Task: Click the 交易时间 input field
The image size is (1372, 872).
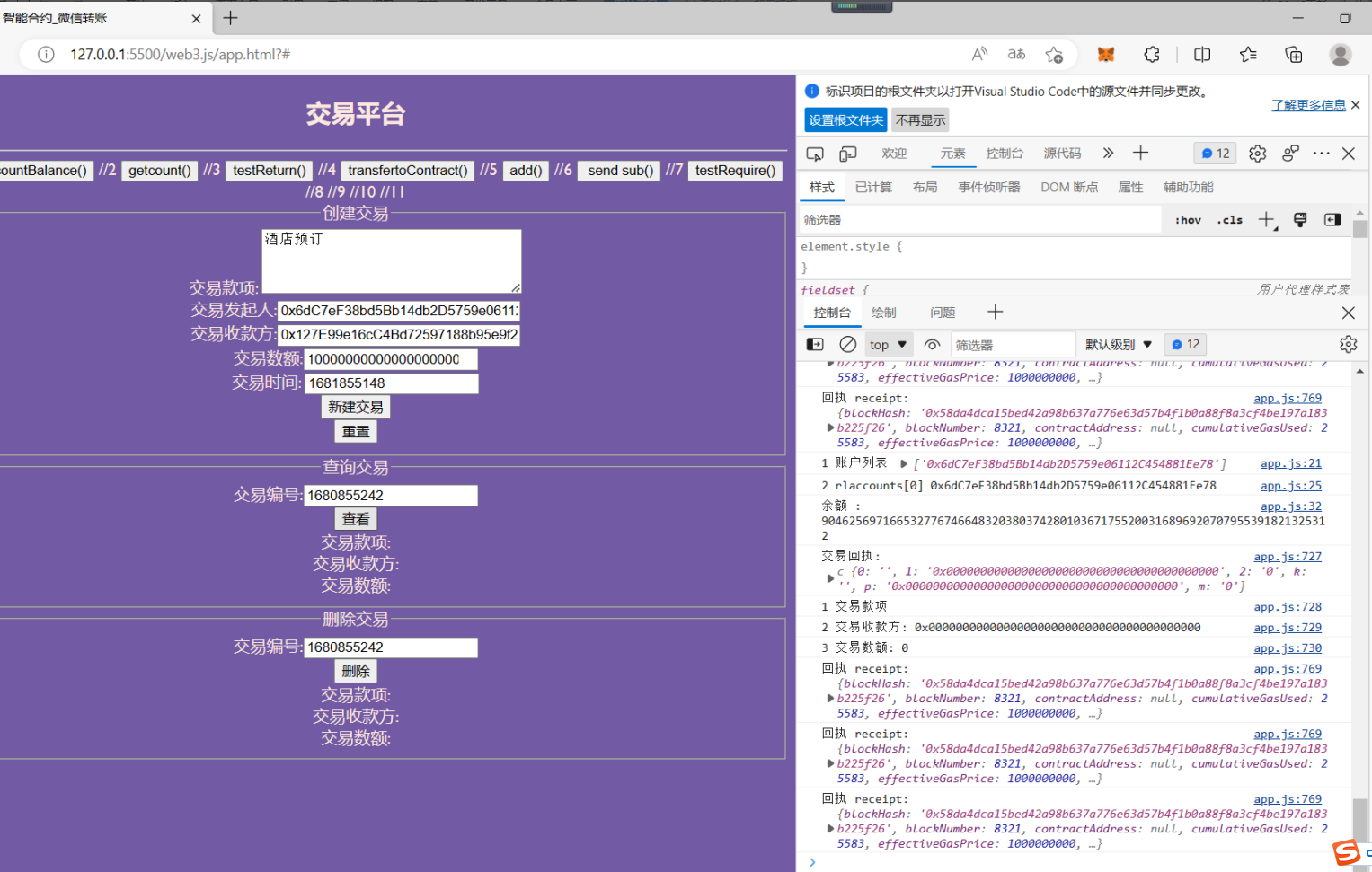Action: point(391,383)
